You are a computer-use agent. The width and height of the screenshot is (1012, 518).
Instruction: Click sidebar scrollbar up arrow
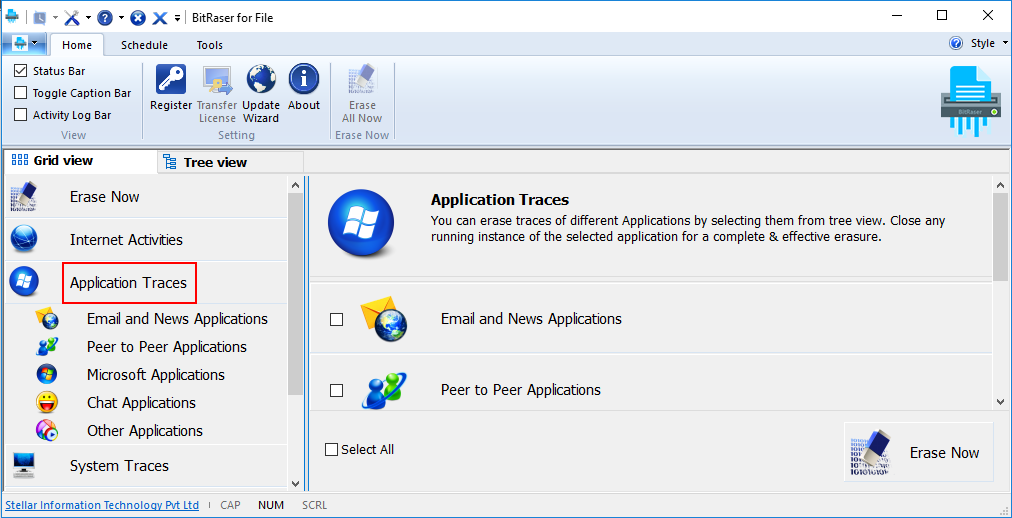pyautogui.click(x=295, y=185)
